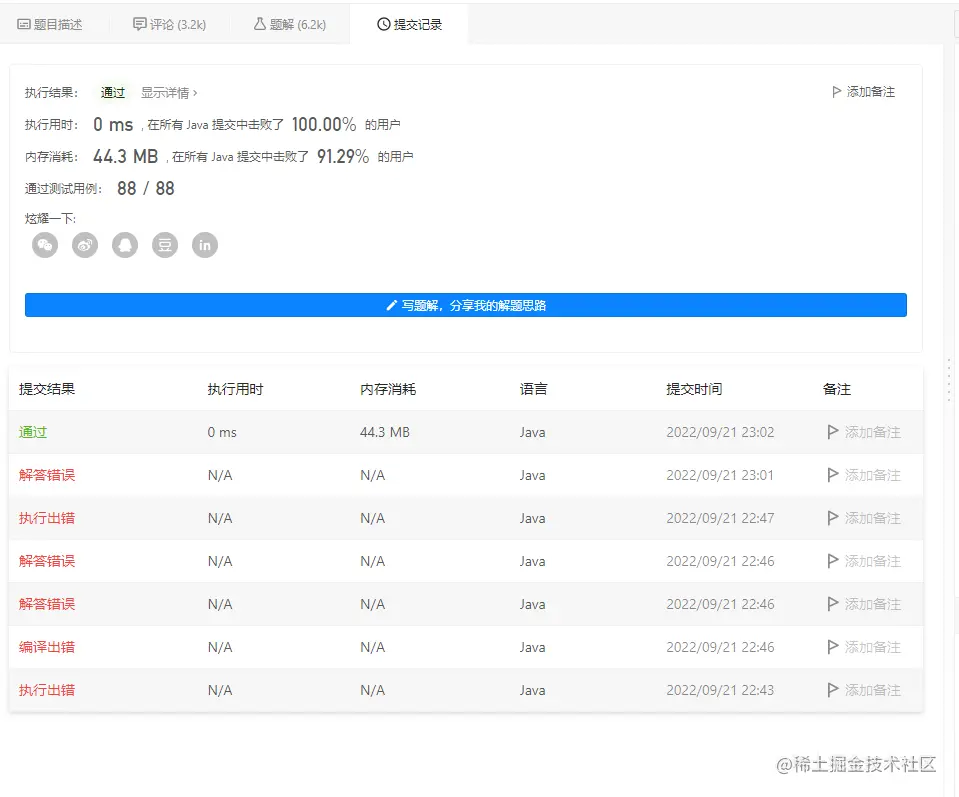Click the 88 / 88 test case count
The image size is (959, 797).
[146, 188]
